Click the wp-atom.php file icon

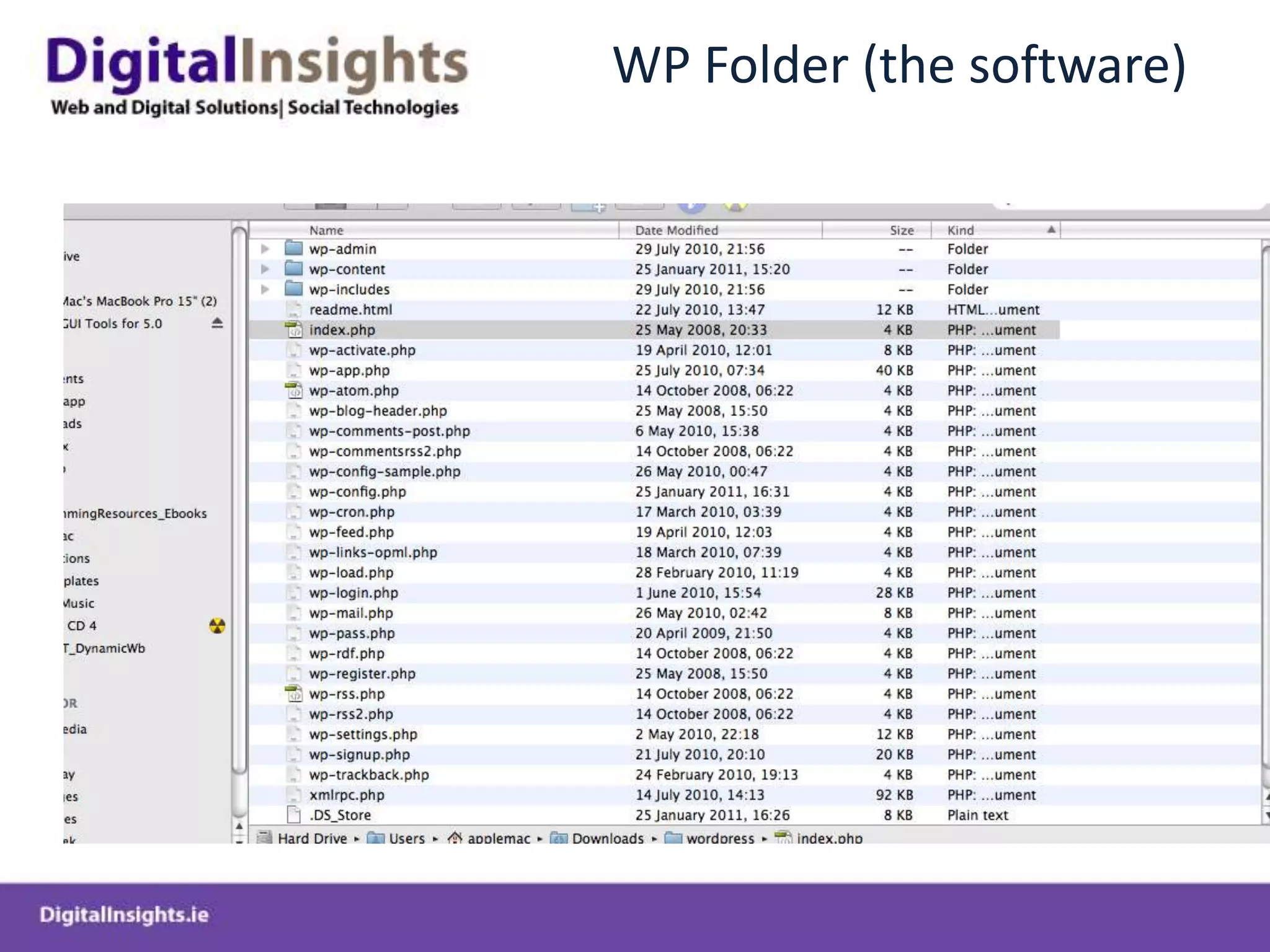pyautogui.click(x=294, y=391)
